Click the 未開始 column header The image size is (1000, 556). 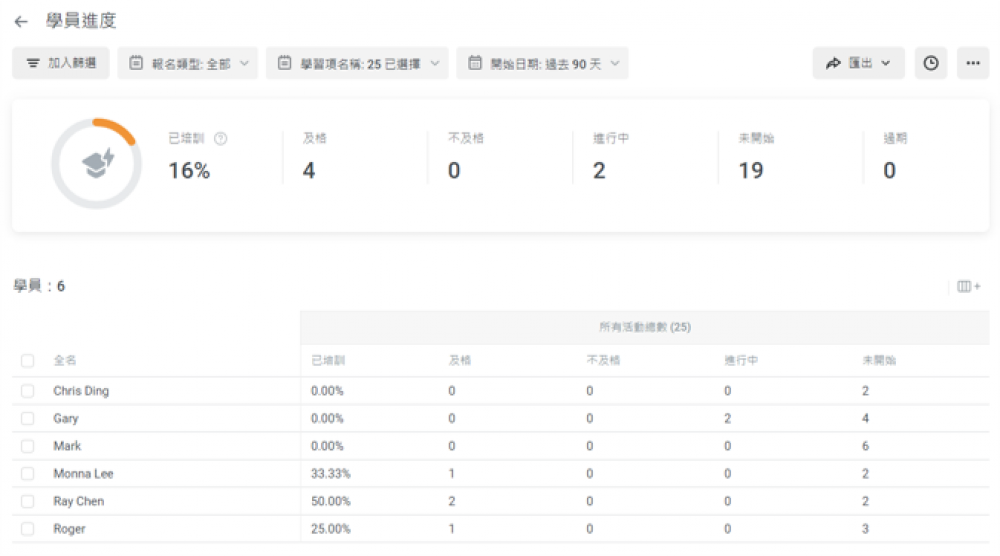click(x=879, y=360)
